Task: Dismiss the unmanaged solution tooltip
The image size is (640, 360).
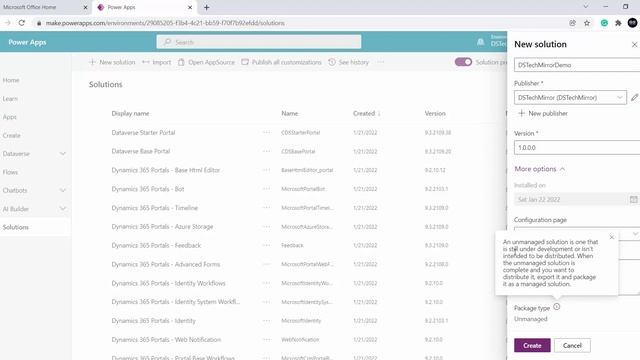Action: click(x=611, y=237)
